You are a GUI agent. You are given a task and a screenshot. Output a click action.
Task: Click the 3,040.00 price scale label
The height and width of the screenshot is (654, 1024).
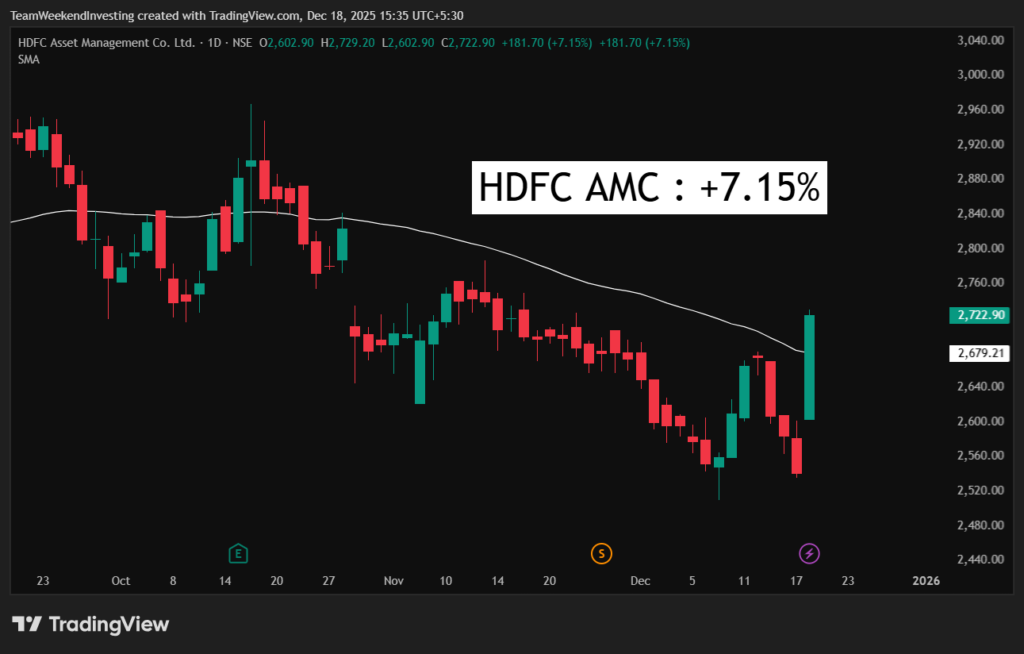980,40
